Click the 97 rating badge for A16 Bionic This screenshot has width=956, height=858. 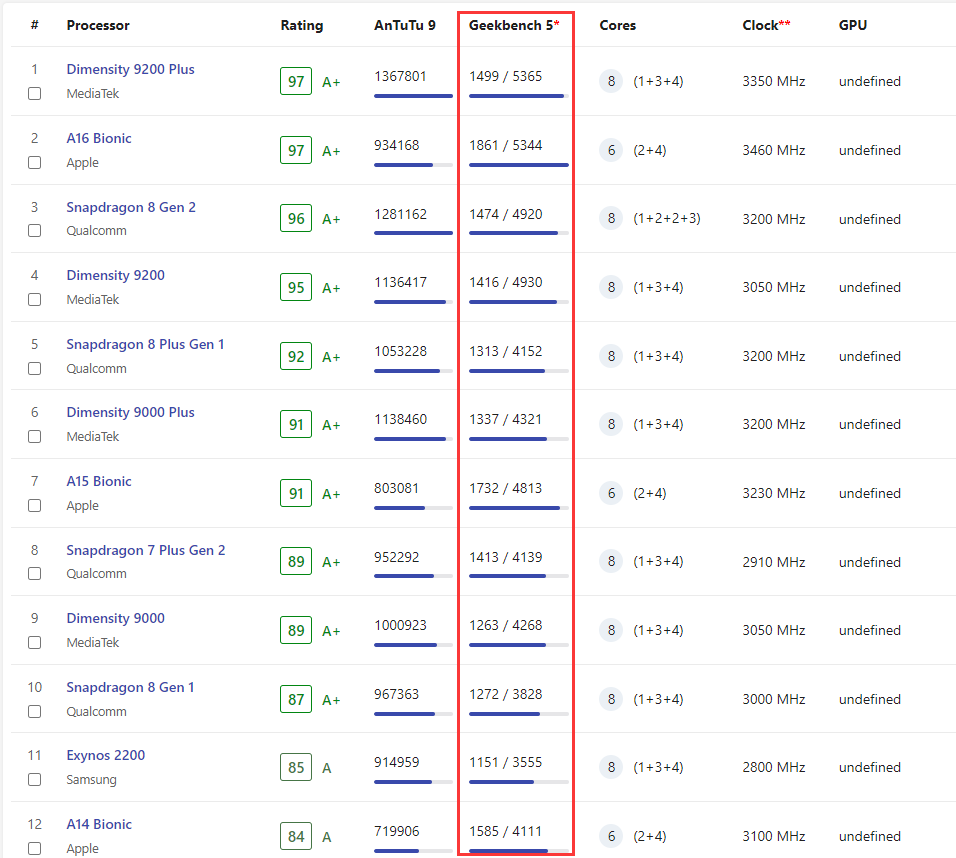(296, 150)
